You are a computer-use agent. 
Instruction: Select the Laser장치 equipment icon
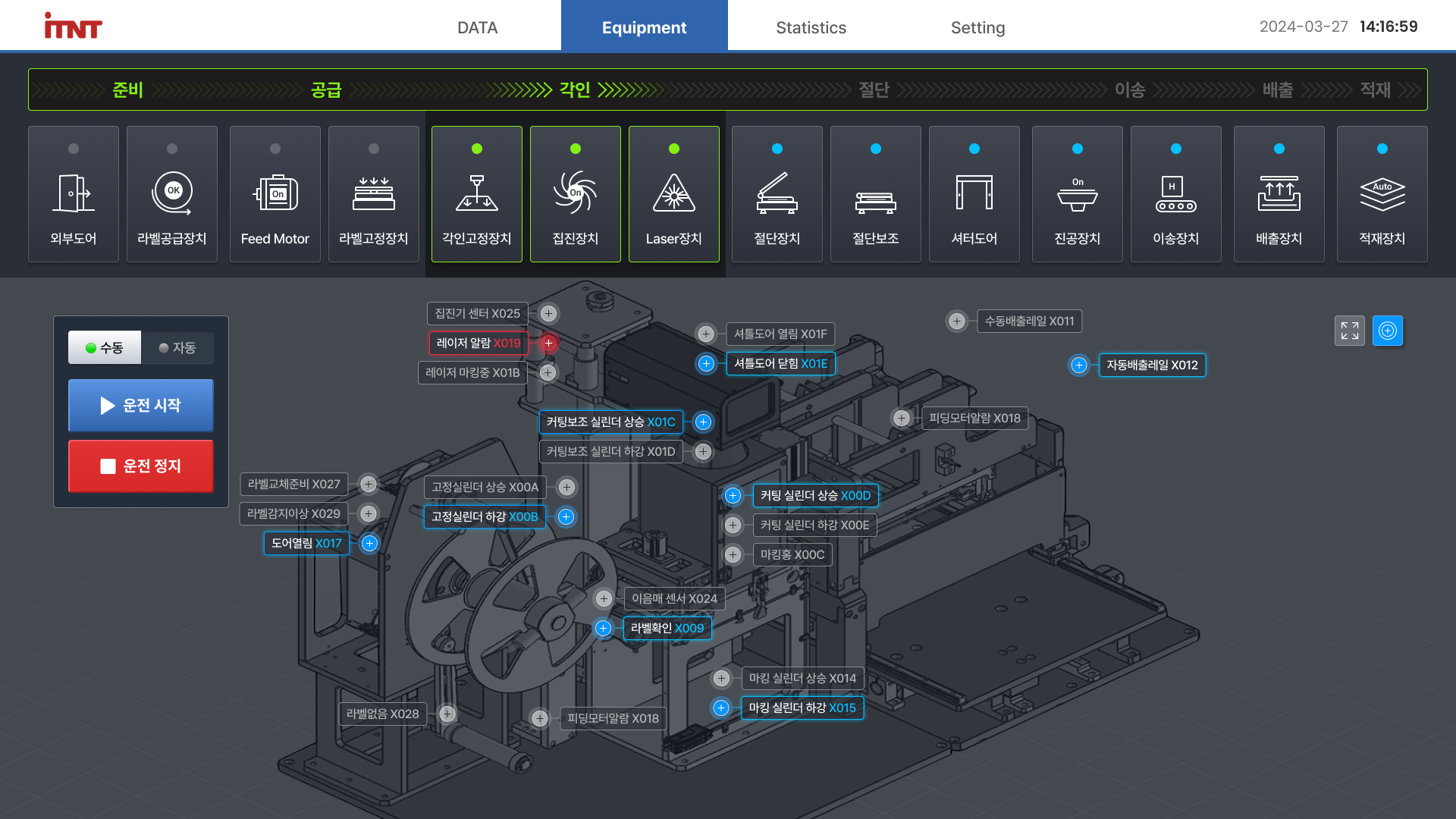click(673, 194)
